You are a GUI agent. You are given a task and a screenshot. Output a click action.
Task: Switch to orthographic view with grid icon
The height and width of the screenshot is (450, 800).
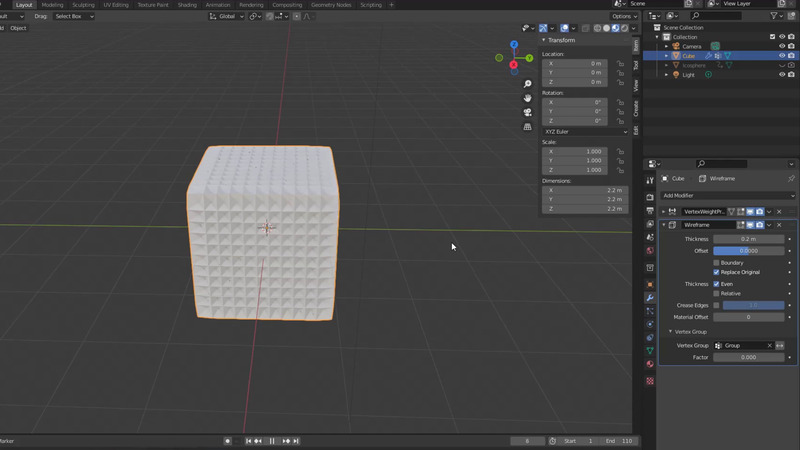pos(528,127)
